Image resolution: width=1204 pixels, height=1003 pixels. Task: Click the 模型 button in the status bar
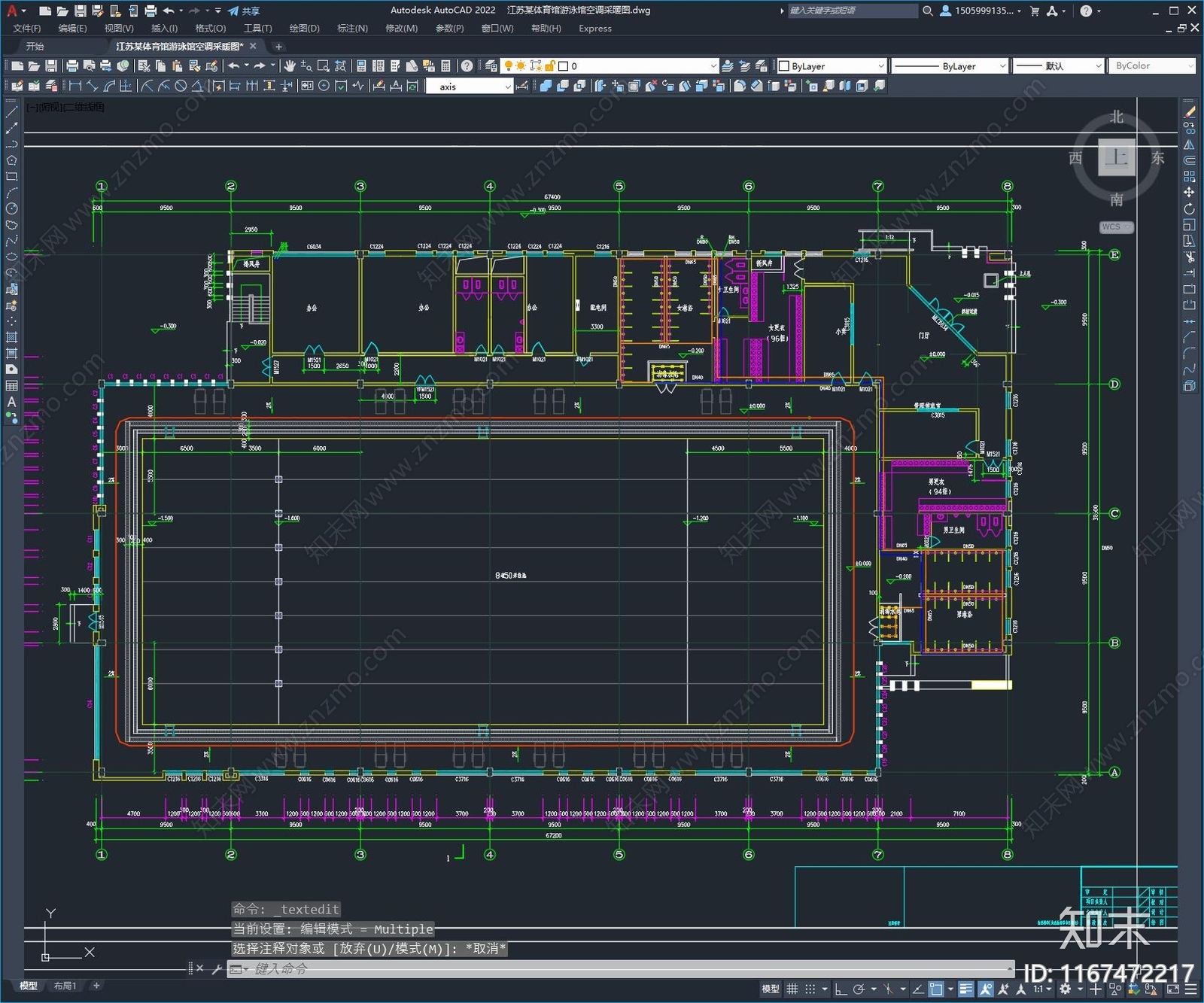point(771,989)
